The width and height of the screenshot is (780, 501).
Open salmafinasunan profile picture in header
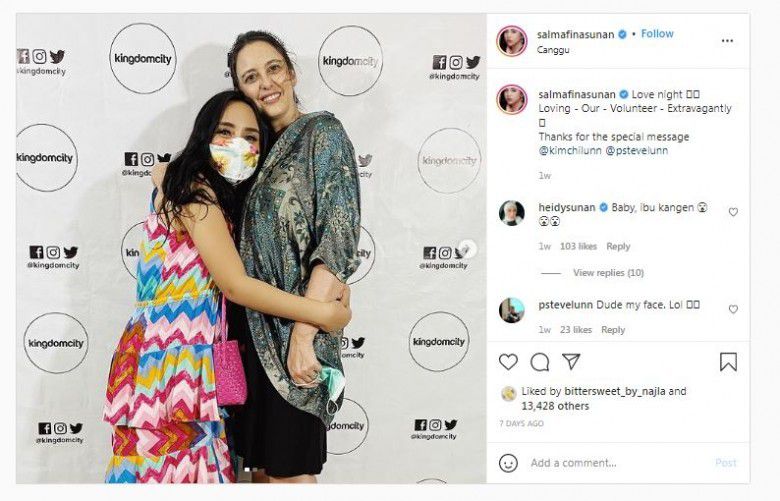[512, 41]
